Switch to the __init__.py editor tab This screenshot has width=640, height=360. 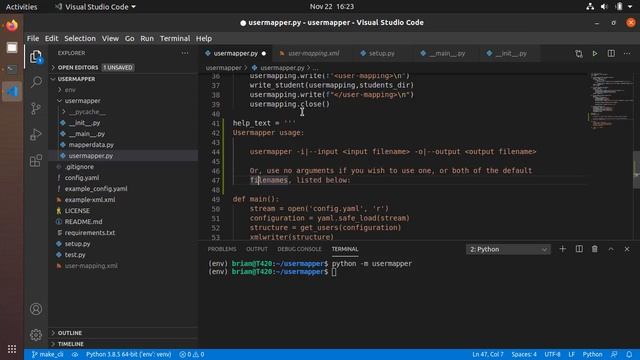click(x=510, y=53)
